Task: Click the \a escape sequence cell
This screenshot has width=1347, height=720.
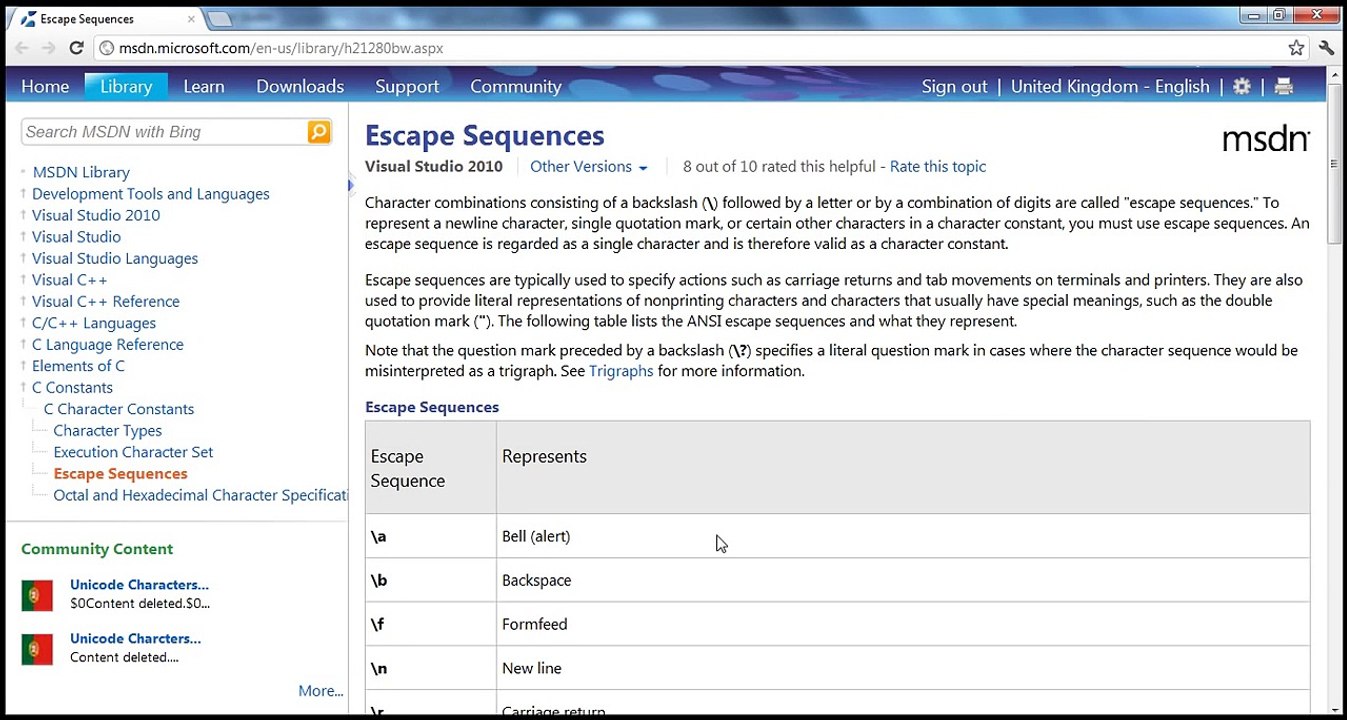Action: [x=431, y=536]
